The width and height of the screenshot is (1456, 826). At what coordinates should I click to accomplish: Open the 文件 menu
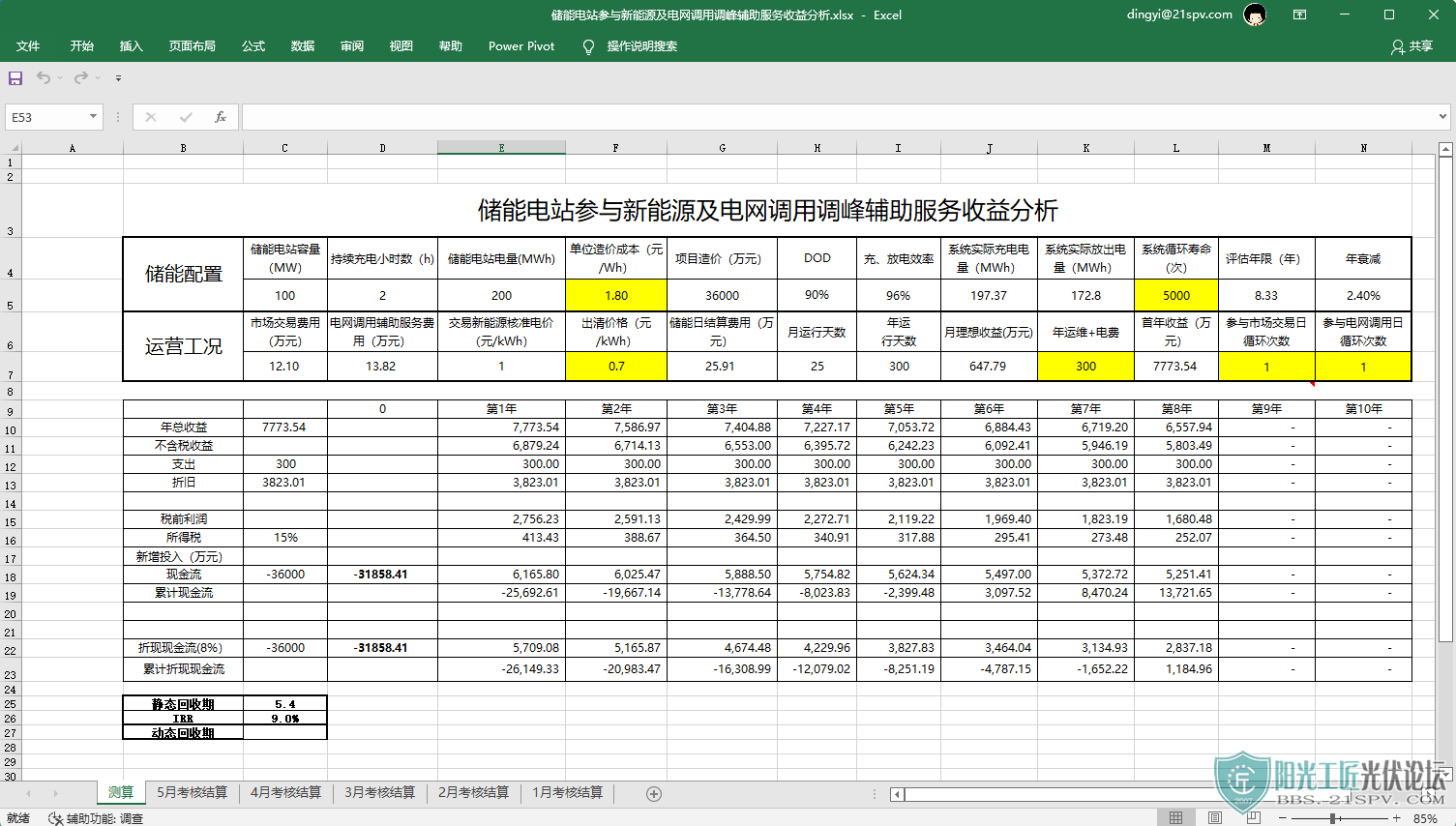pyautogui.click(x=28, y=46)
